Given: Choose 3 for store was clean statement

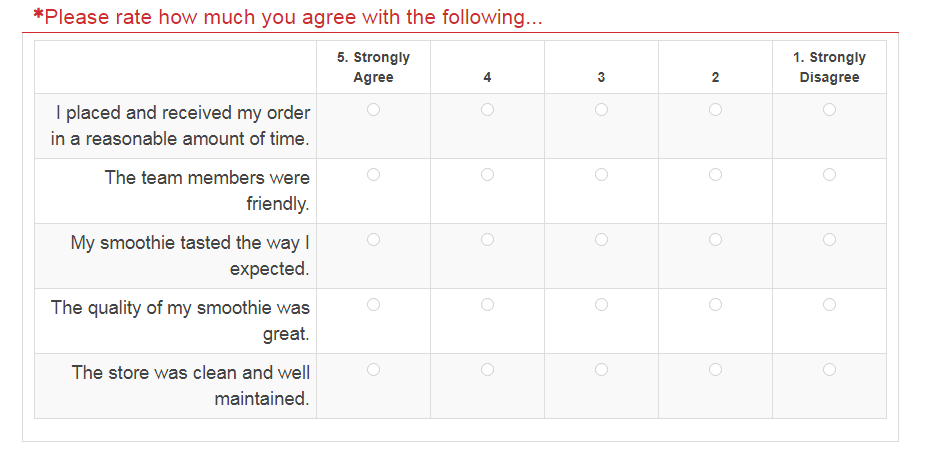Looking at the screenshot, I should point(601,370).
